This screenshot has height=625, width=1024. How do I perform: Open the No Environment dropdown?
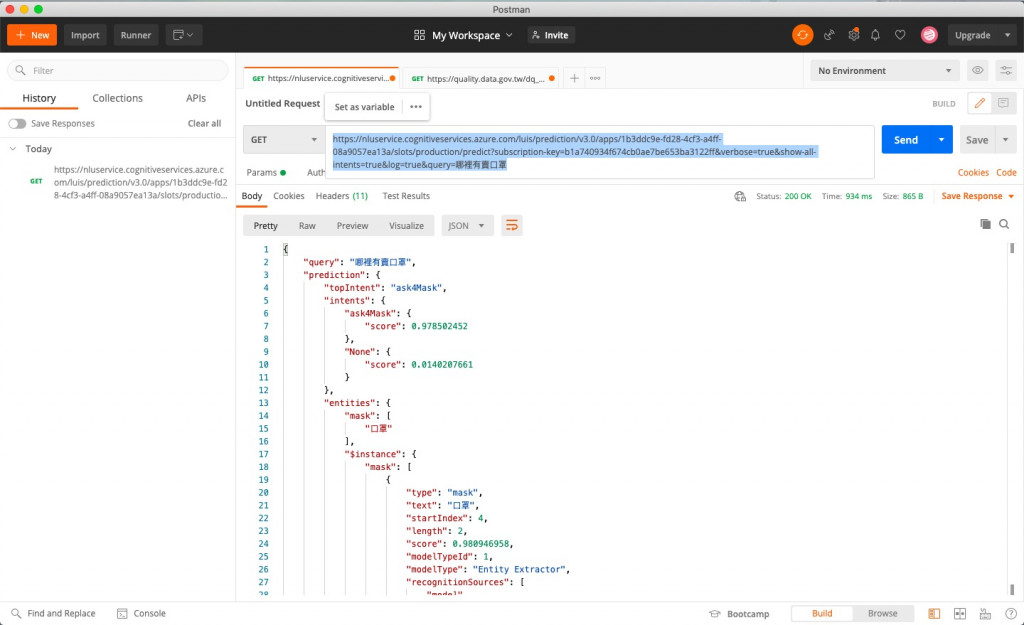(884, 70)
